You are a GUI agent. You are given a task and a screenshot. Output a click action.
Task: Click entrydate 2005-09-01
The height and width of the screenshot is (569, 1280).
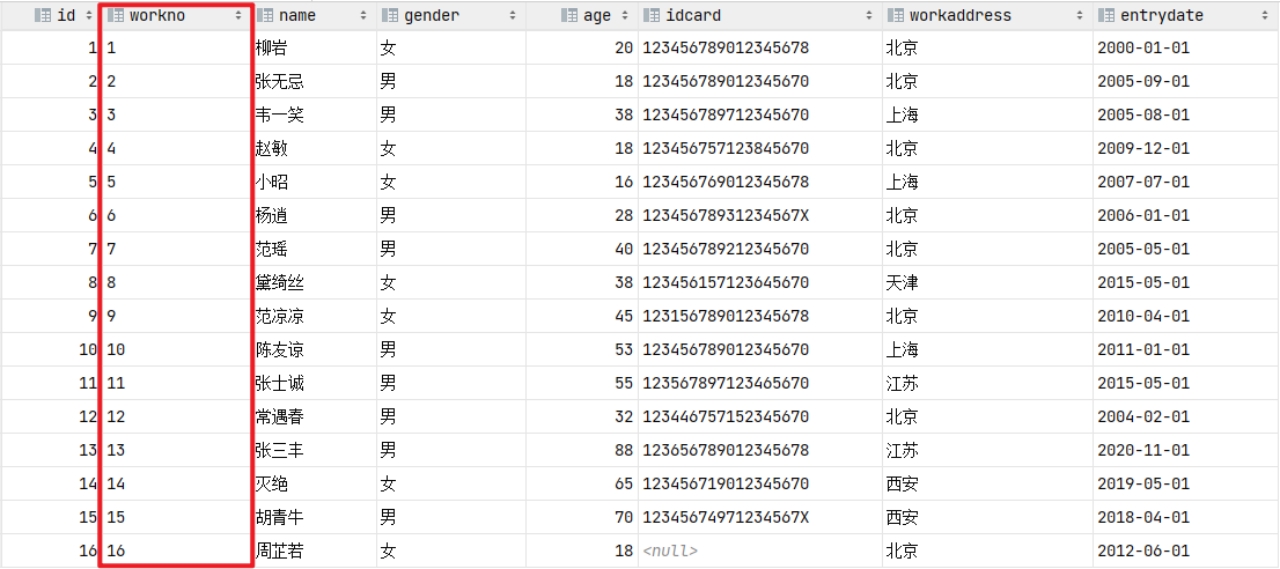(1143, 81)
